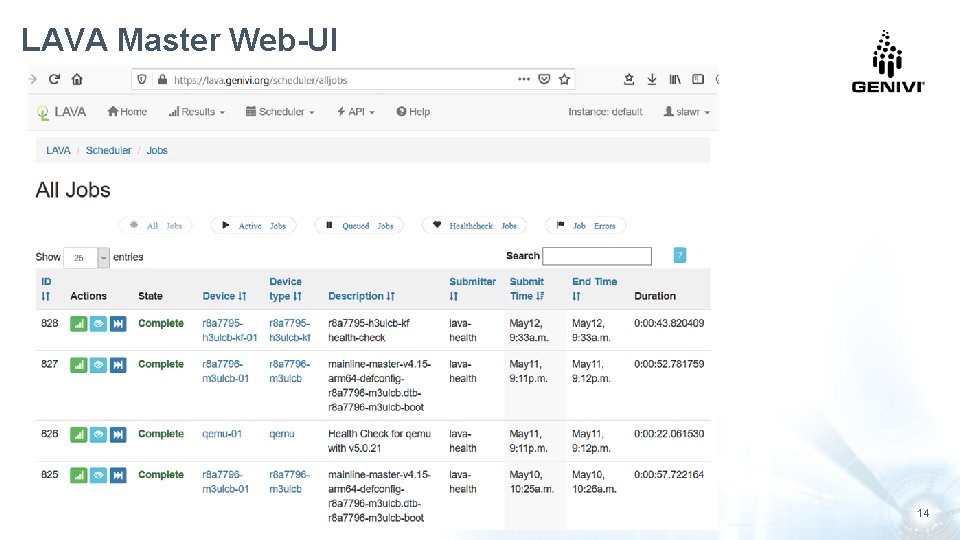Expand the API dropdown menu
Image resolution: width=960 pixels, height=540 pixels.
pyautogui.click(x=355, y=112)
